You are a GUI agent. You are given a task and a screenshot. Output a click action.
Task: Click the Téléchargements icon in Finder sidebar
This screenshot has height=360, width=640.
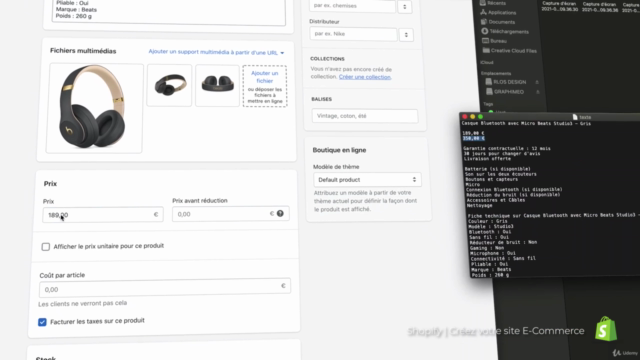click(484, 31)
